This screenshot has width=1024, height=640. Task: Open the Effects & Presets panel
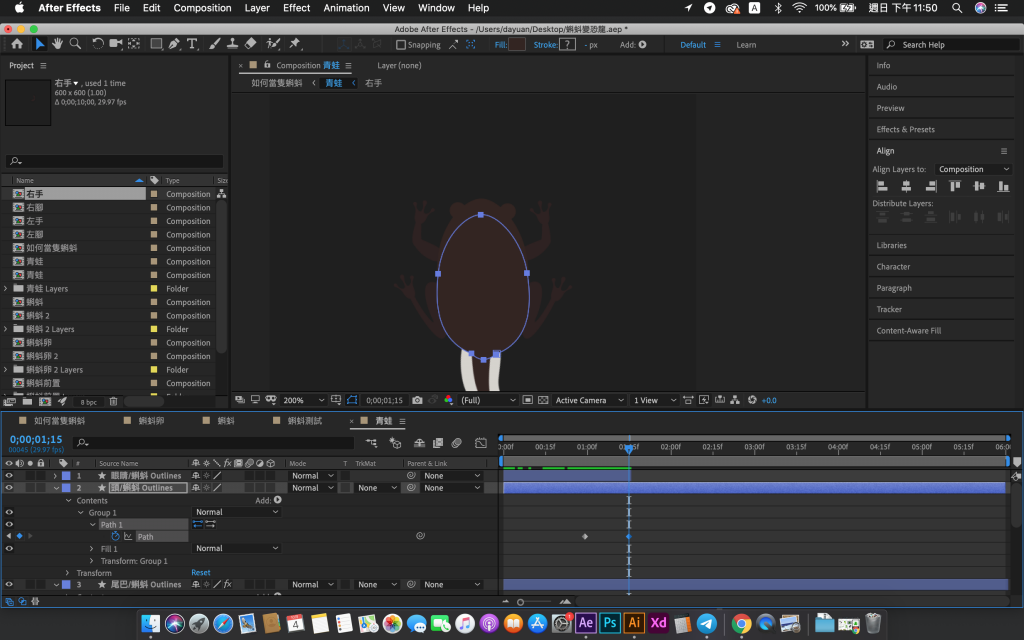(905, 129)
